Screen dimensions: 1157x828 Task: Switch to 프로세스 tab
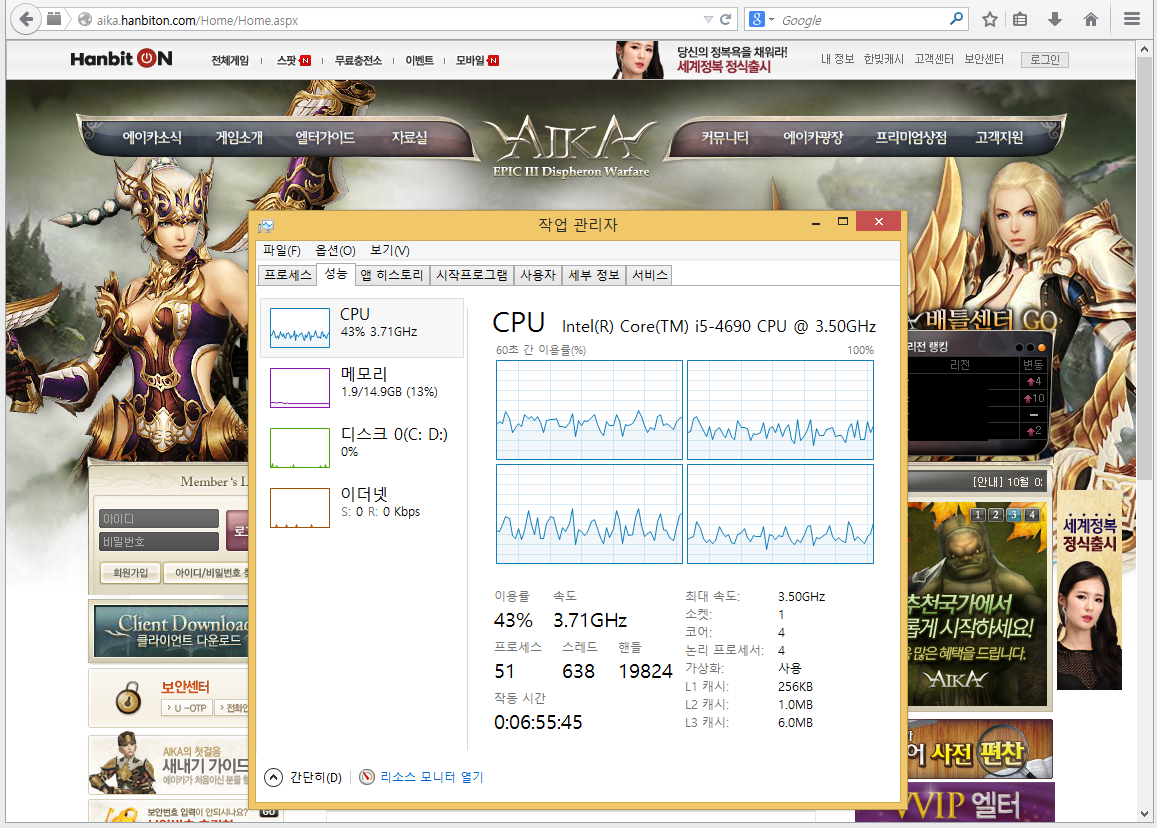click(x=288, y=275)
